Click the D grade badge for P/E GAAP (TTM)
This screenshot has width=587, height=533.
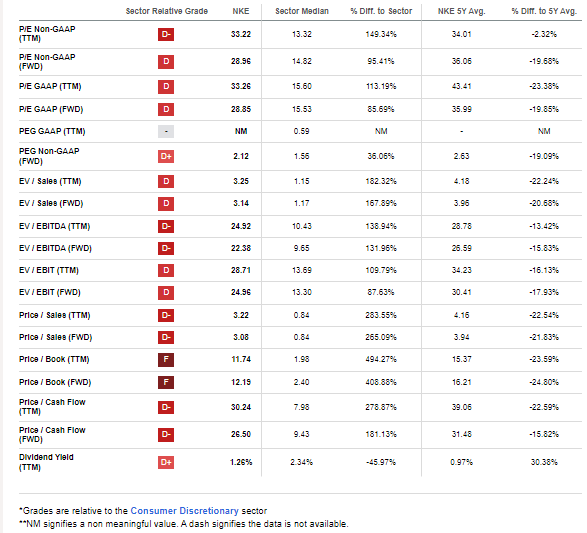(166, 86)
